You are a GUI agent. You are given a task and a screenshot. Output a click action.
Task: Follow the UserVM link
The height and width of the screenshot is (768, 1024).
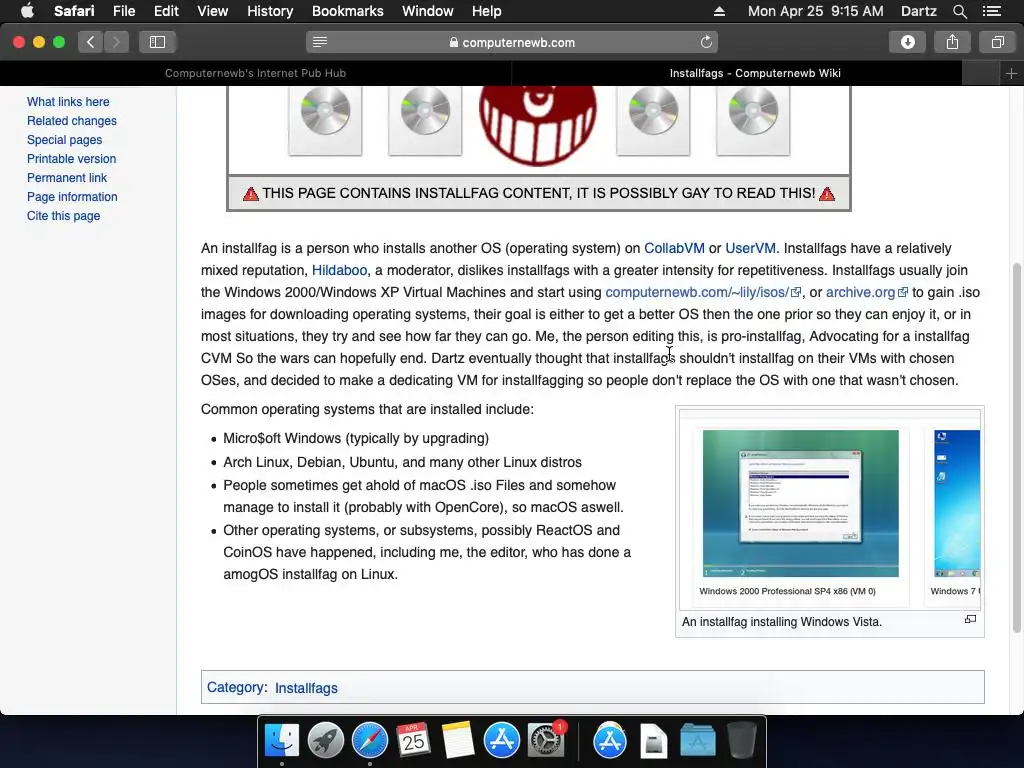point(750,248)
